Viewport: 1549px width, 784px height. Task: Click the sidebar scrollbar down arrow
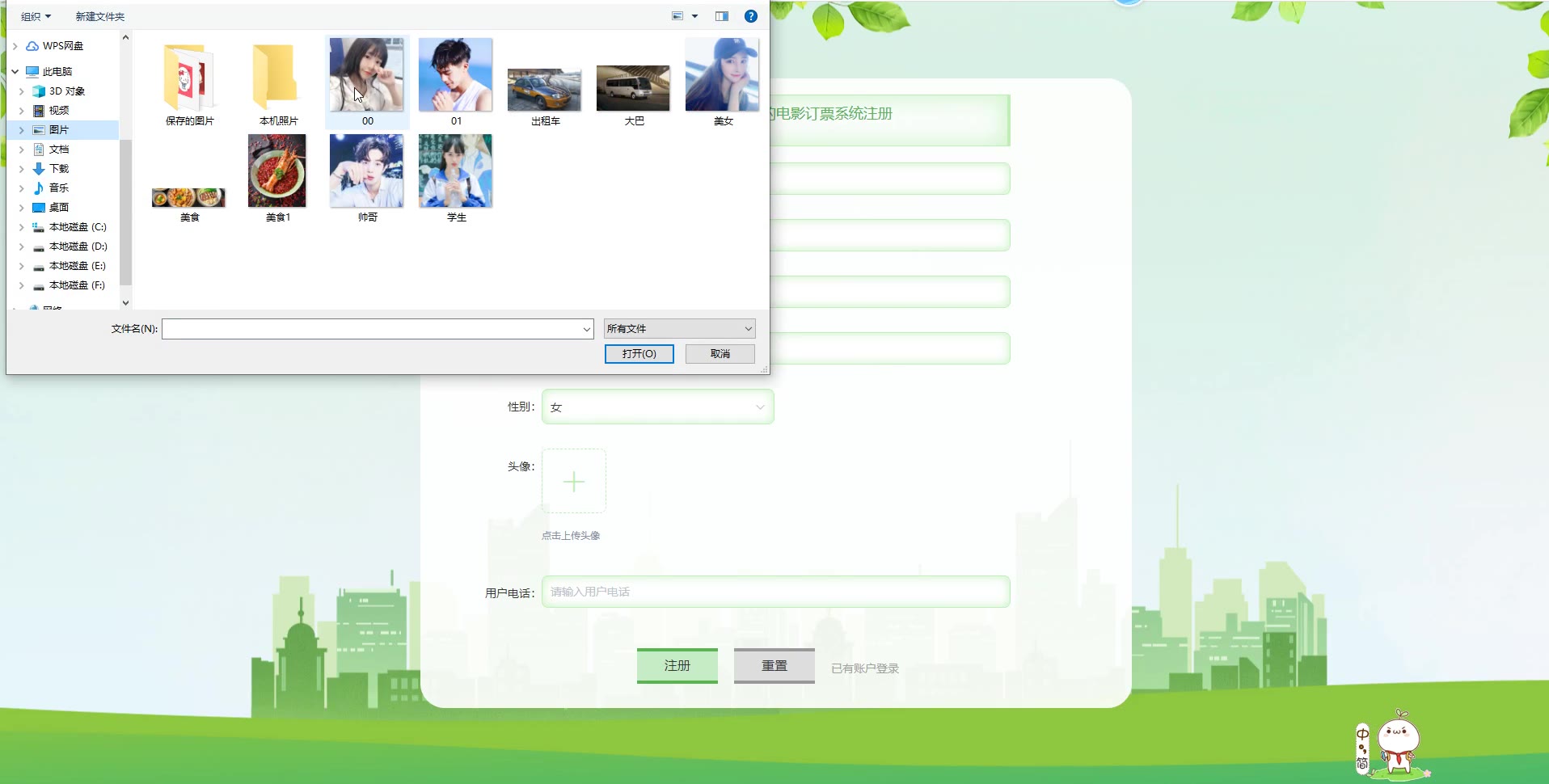125,303
